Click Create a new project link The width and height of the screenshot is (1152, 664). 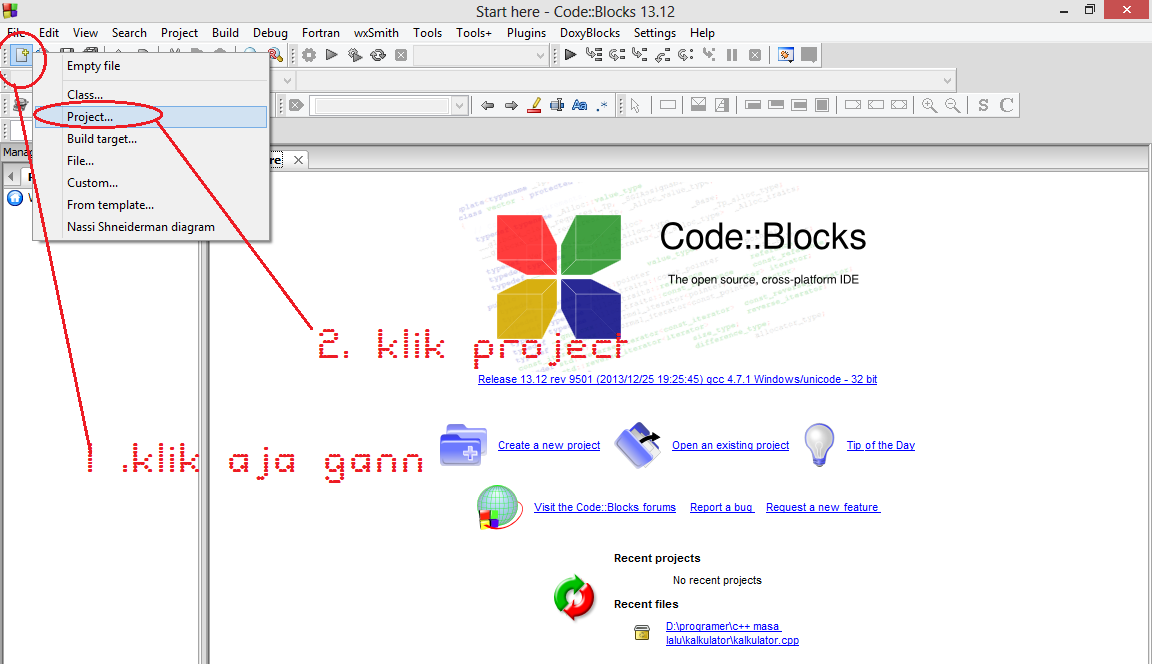[x=549, y=445]
